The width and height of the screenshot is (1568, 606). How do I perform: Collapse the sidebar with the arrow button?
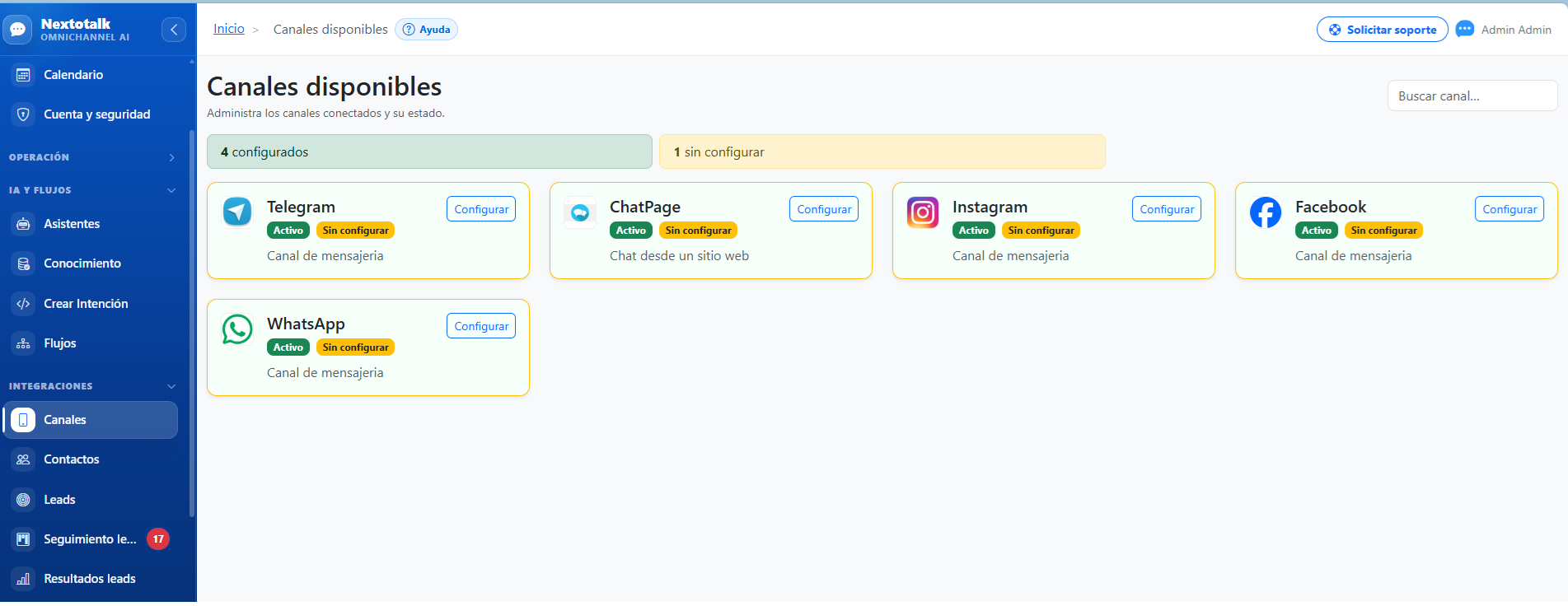pyautogui.click(x=174, y=30)
